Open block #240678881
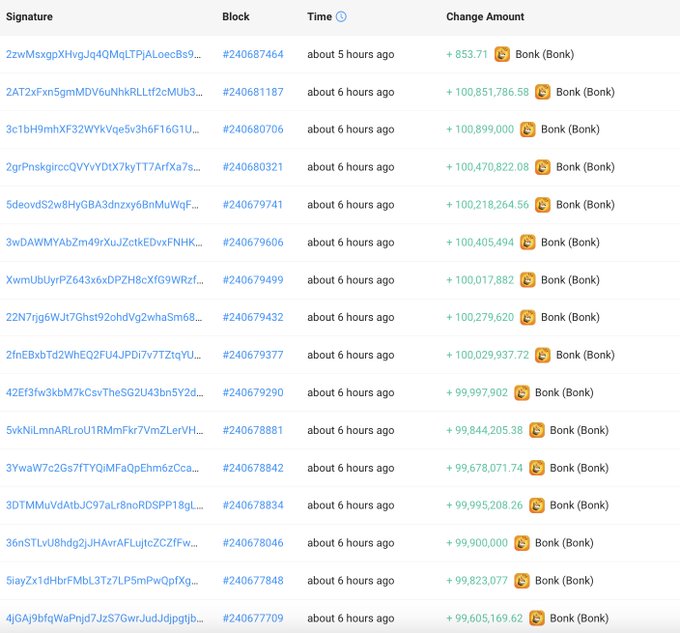The image size is (680, 633). [x=253, y=430]
